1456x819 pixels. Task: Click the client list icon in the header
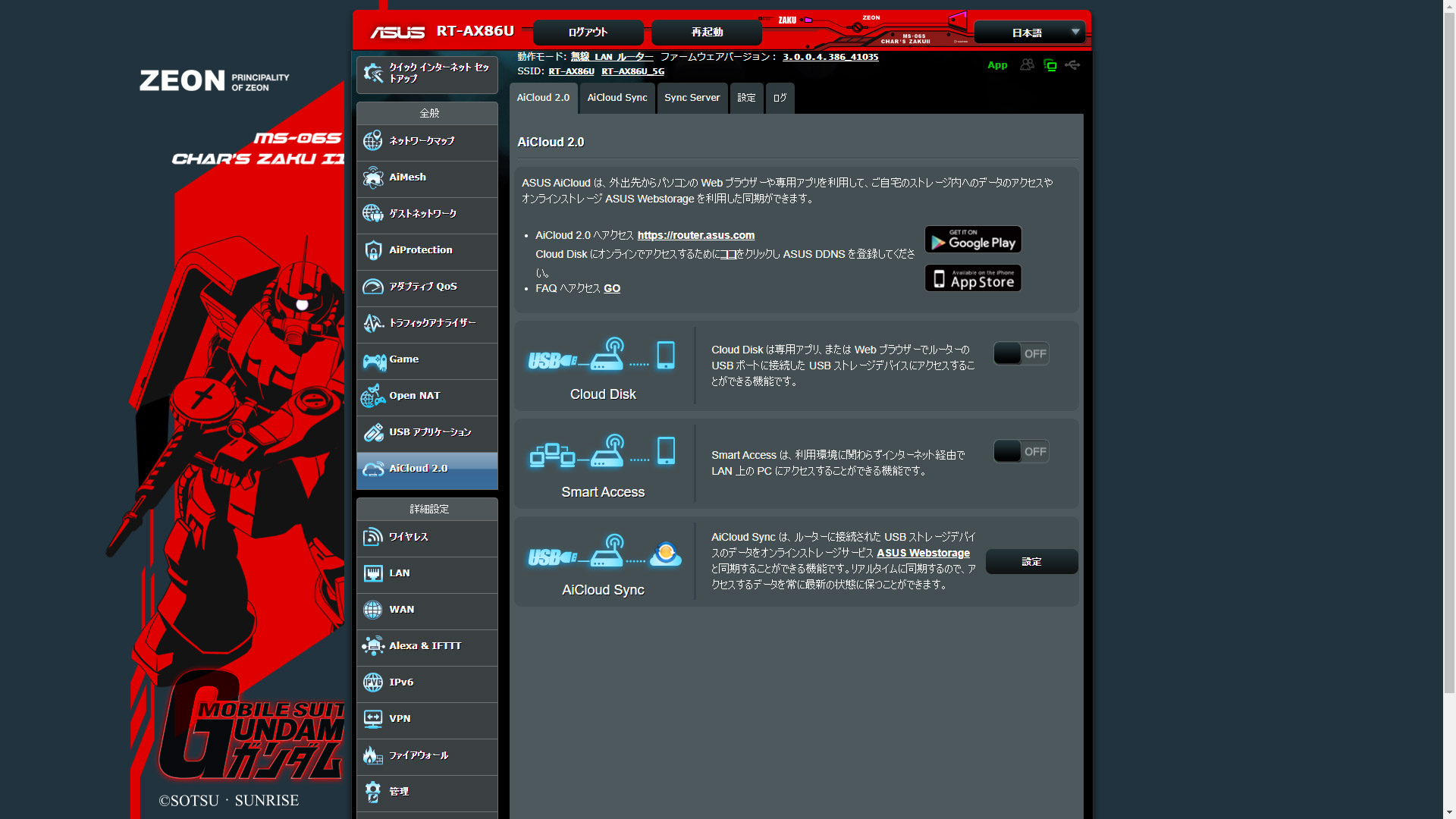click(x=1027, y=65)
